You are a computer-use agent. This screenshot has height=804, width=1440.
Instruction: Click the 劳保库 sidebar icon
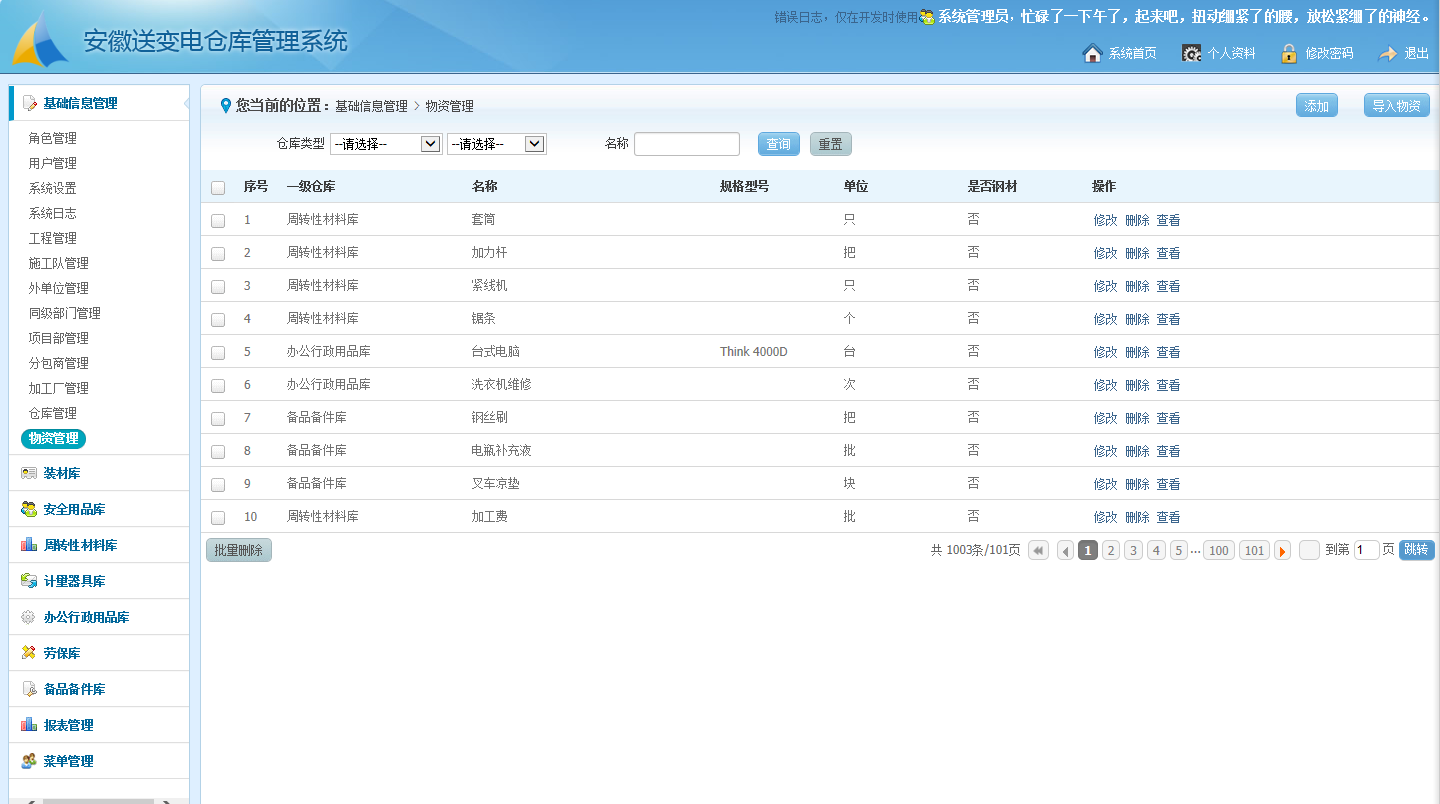pos(29,653)
